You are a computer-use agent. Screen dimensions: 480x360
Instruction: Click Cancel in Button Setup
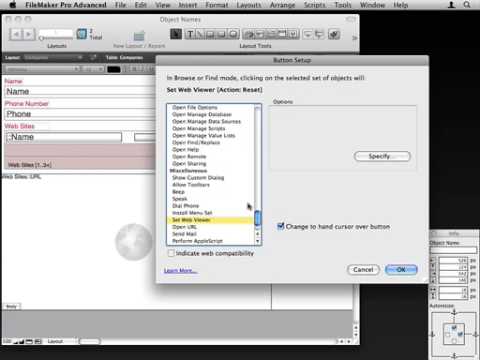[x=363, y=269]
